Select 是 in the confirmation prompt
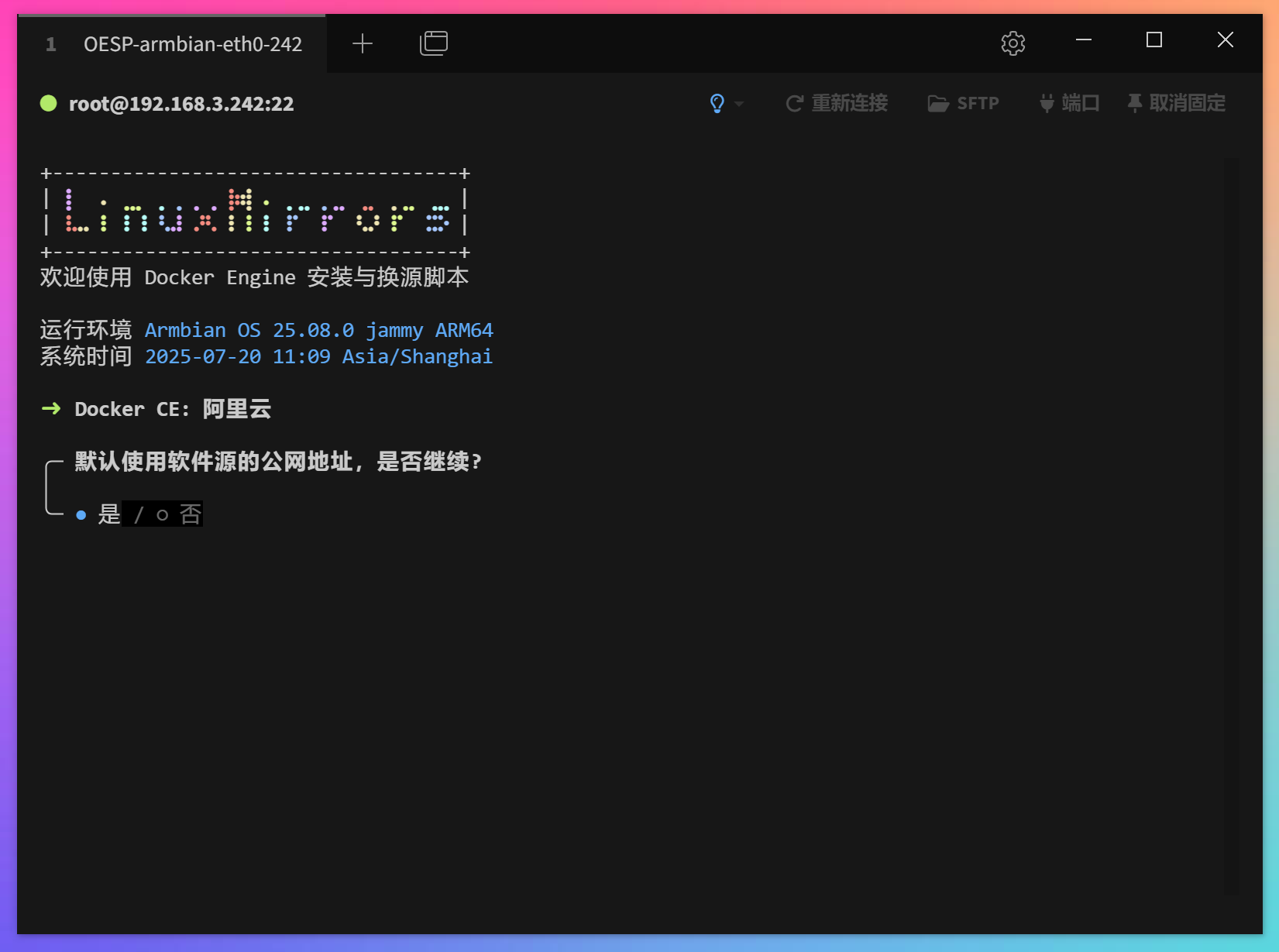This screenshot has height=952, width=1279. 109,514
